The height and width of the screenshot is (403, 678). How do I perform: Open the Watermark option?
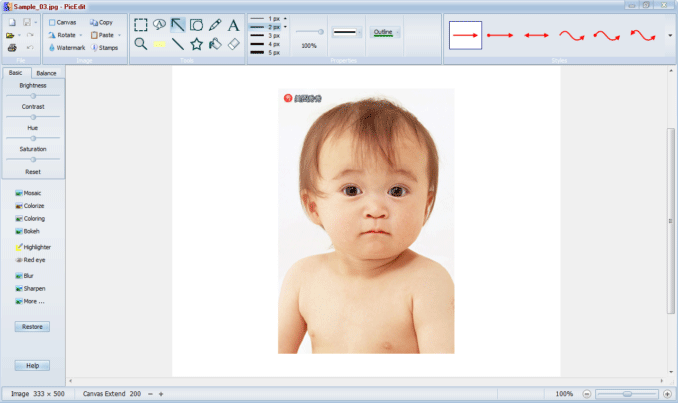[67, 48]
